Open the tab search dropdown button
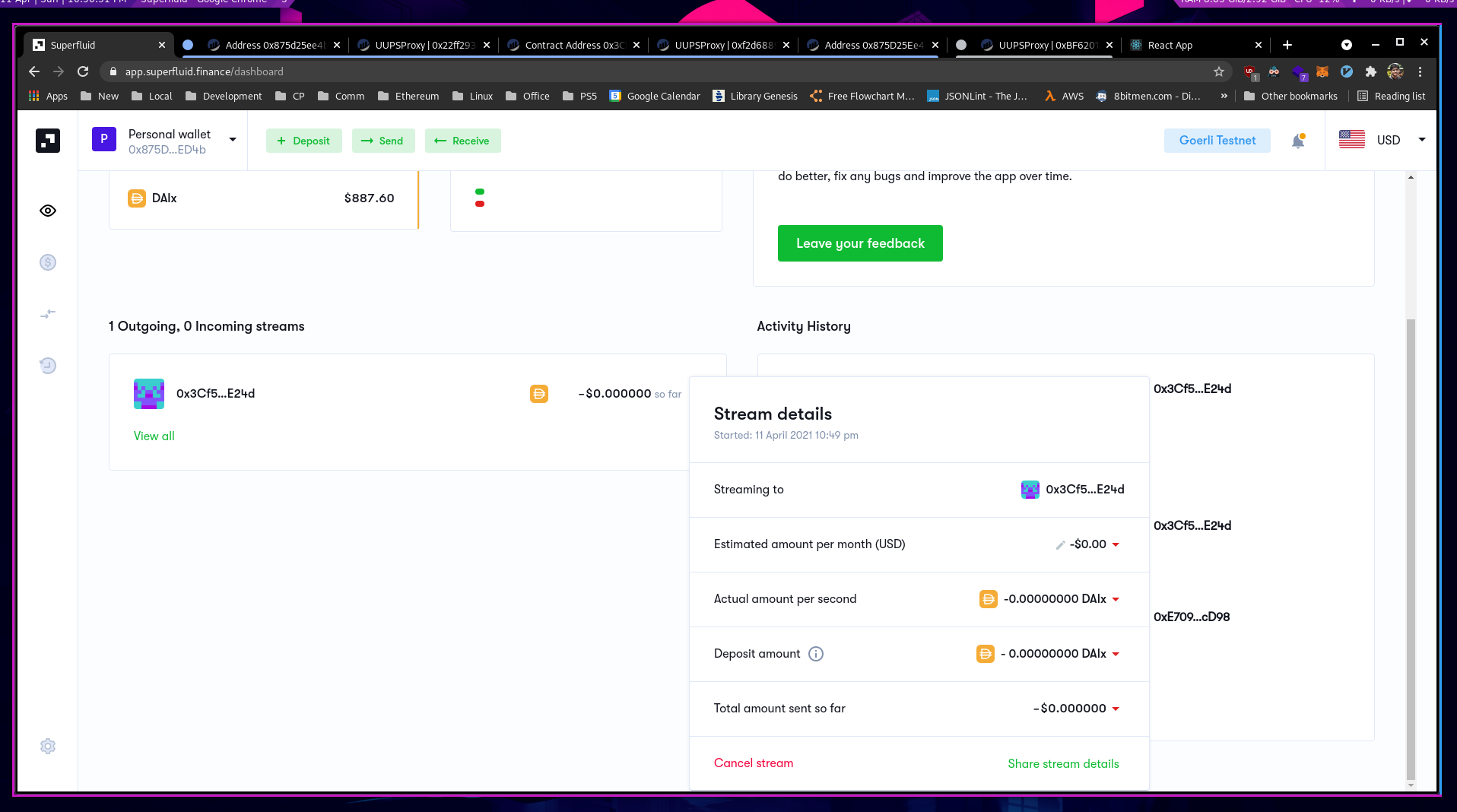Viewport: 1457px width, 812px height. [1347, 45]
